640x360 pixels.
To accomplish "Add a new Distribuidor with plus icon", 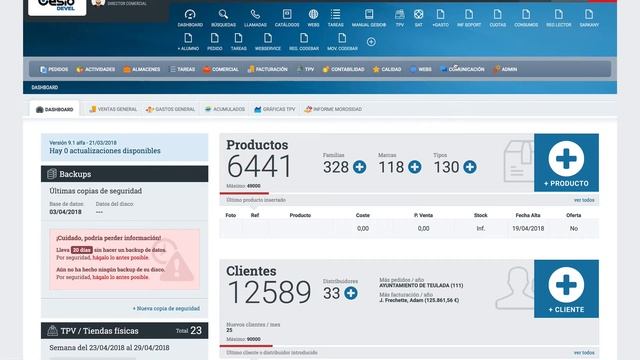I will pyautogui.click(x=351, y=293).
